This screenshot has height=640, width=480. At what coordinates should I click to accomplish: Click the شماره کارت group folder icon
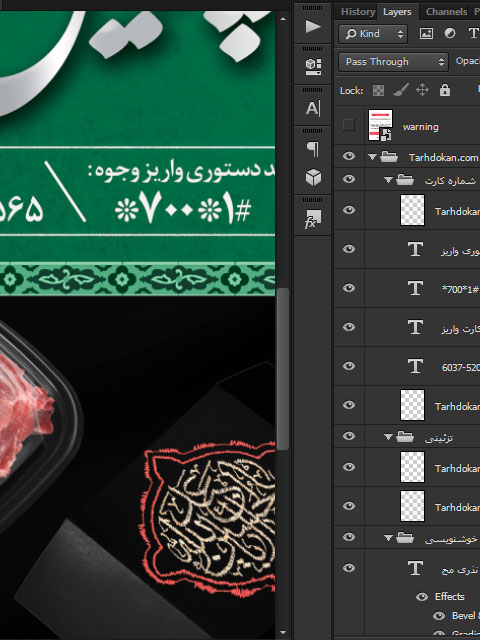405,180
